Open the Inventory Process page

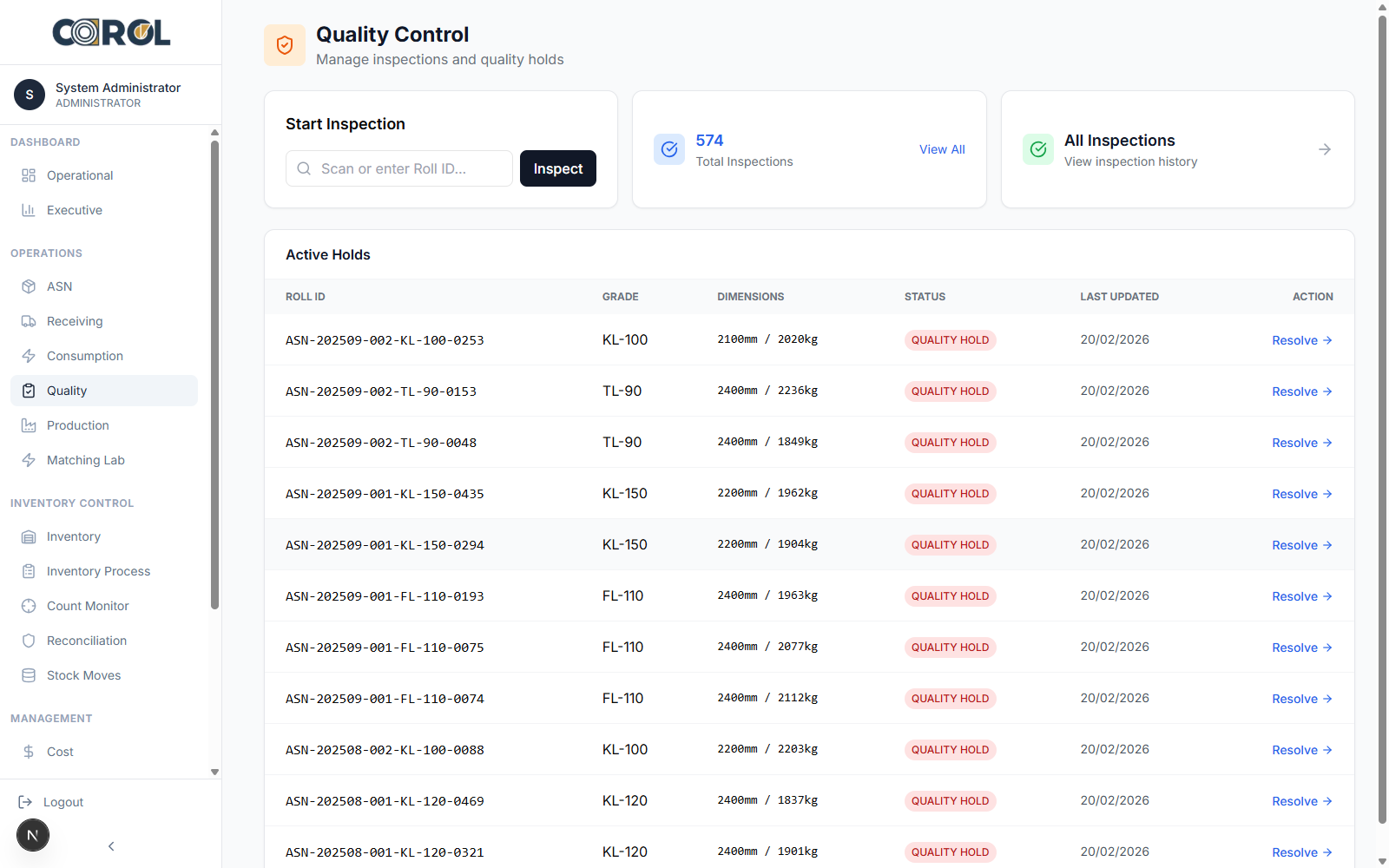click(x=98, y=571)
